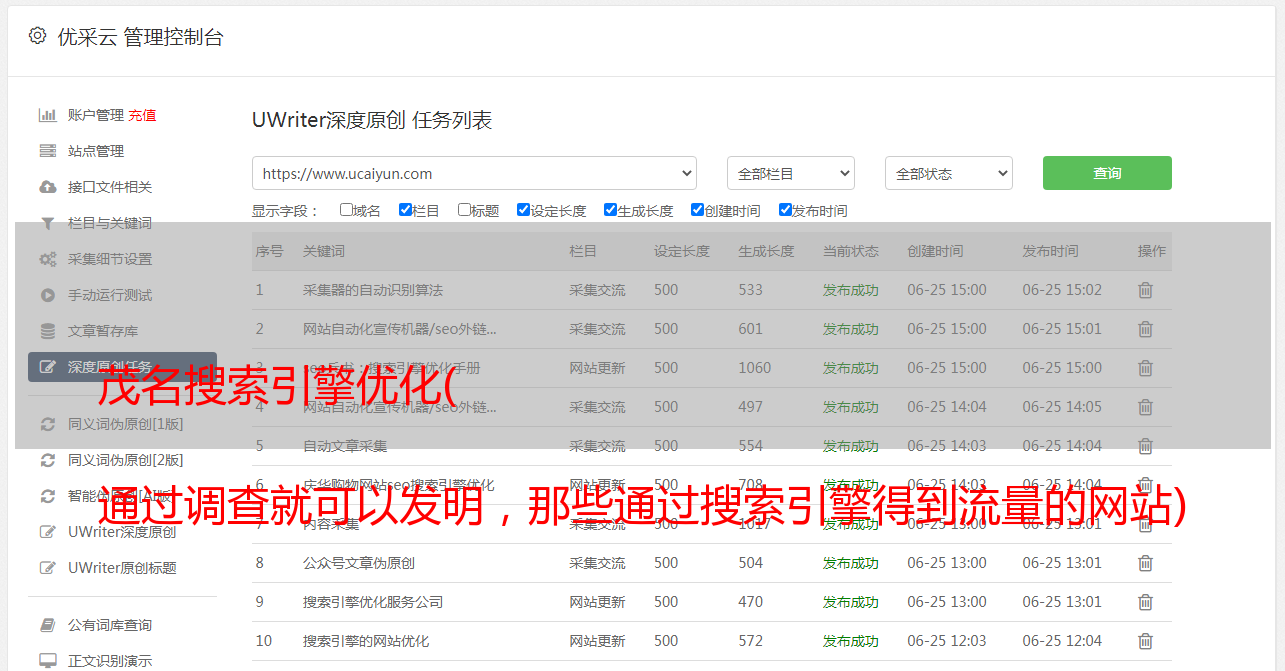
Task: Click trash icon for row 3 with length 1060
Action: click(1145, 368)
